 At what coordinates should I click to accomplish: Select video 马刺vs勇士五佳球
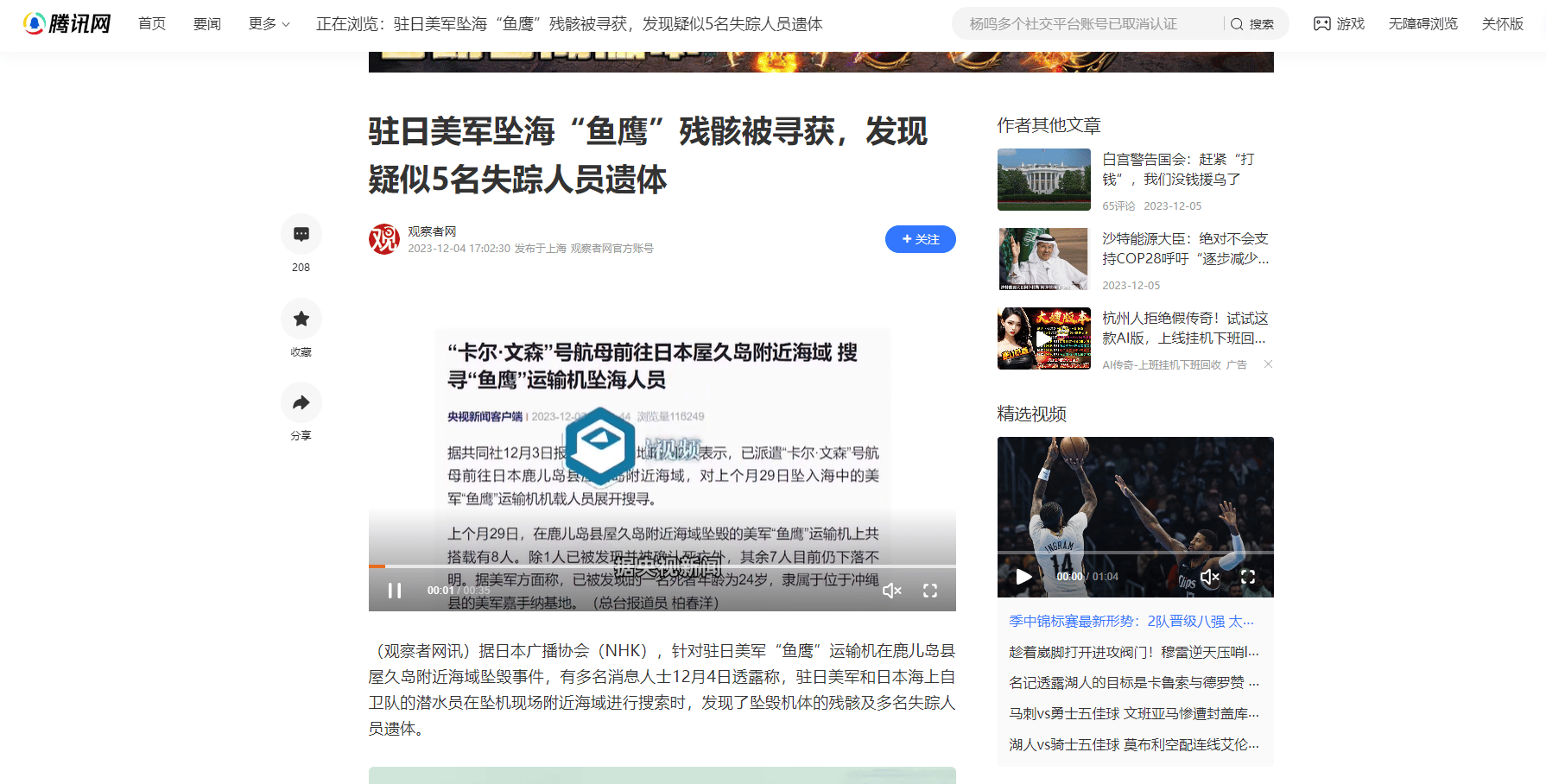pyautogui.click(x=1134, y=714)
